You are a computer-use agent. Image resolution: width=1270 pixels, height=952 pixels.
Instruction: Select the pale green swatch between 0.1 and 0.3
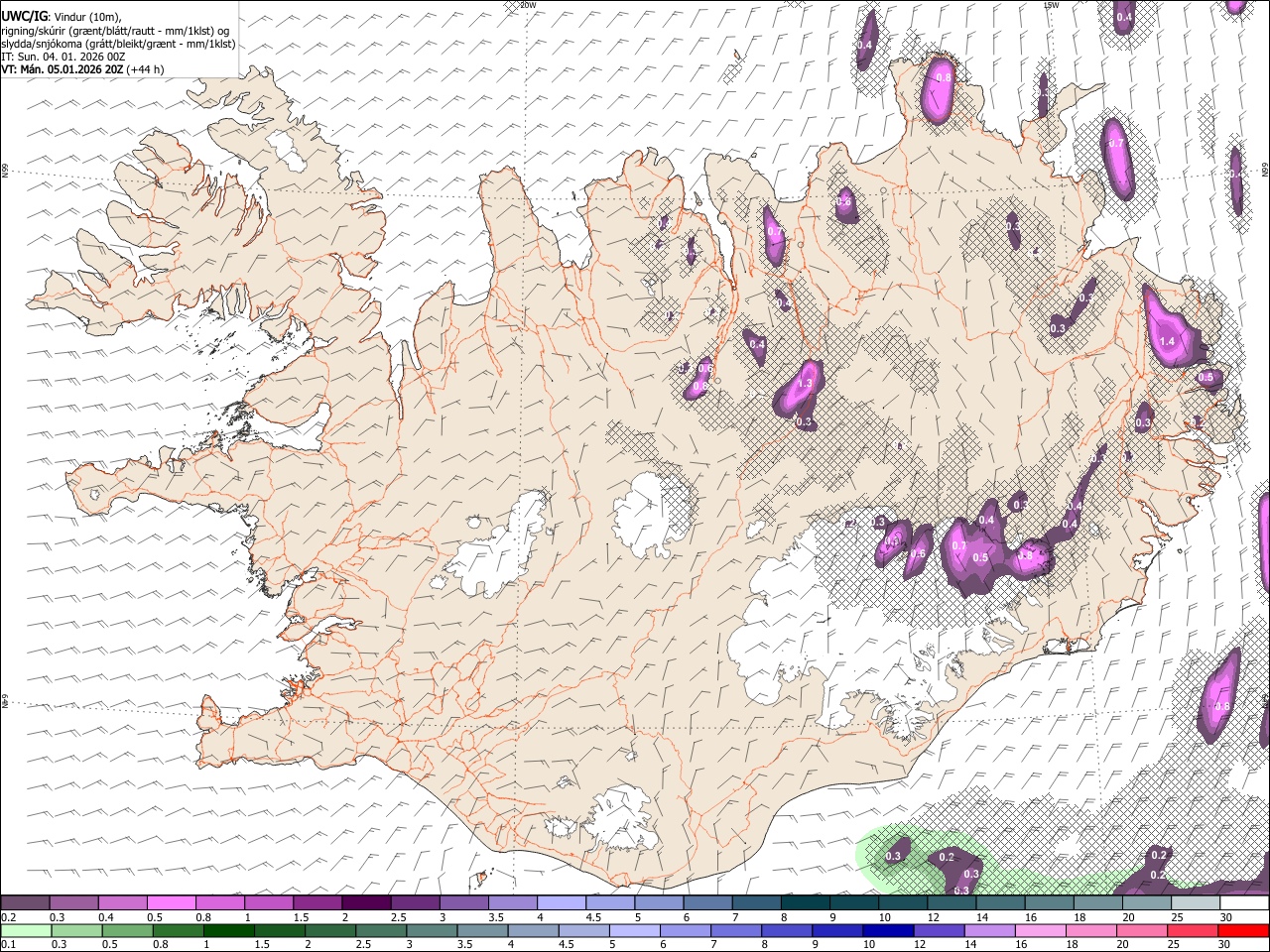[26, 931]
